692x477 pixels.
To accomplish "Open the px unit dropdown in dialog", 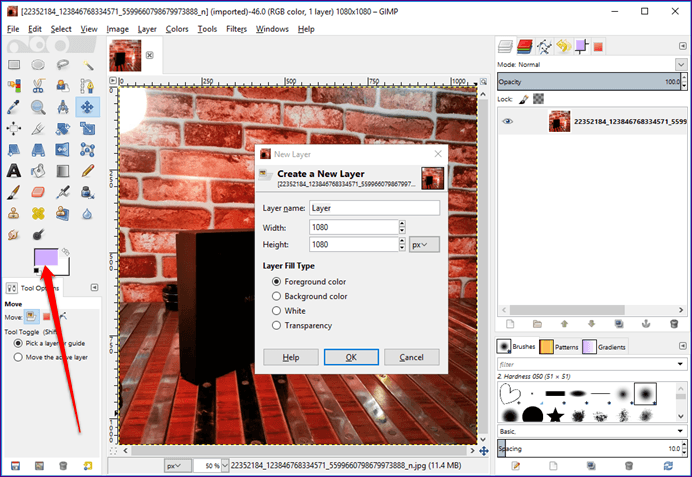I will pos(424,244).
